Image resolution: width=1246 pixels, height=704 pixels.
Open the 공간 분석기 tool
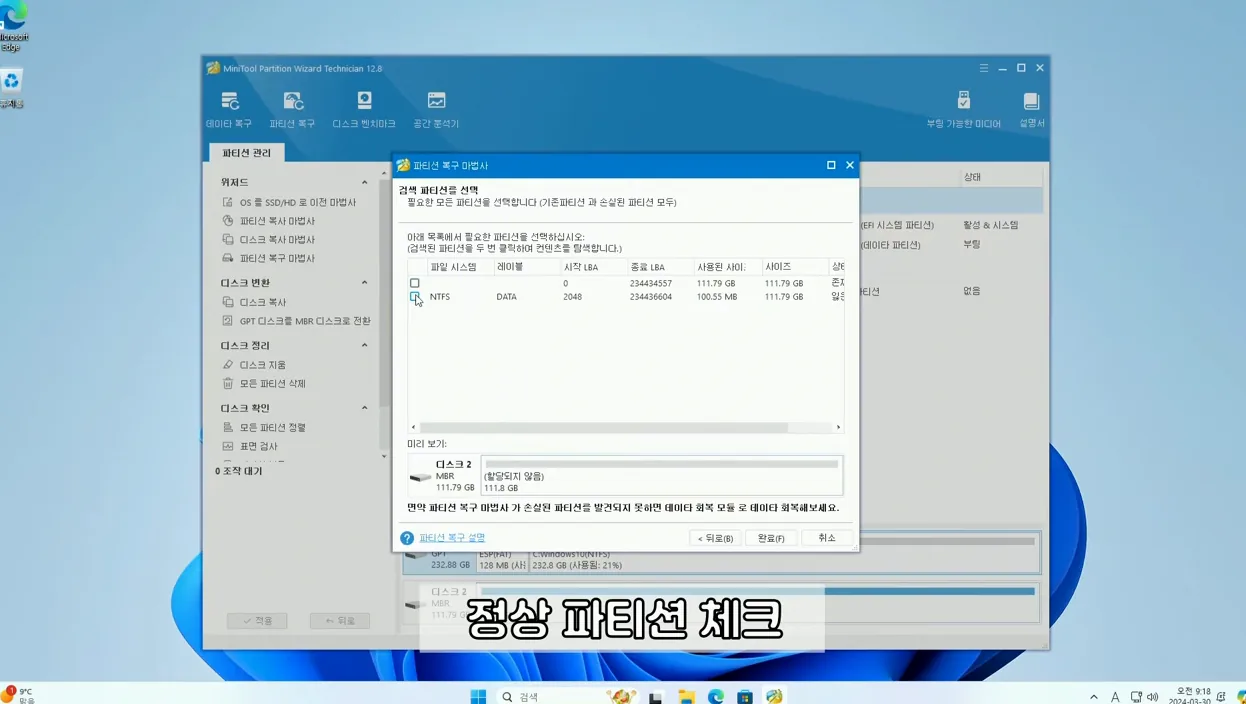436,109
